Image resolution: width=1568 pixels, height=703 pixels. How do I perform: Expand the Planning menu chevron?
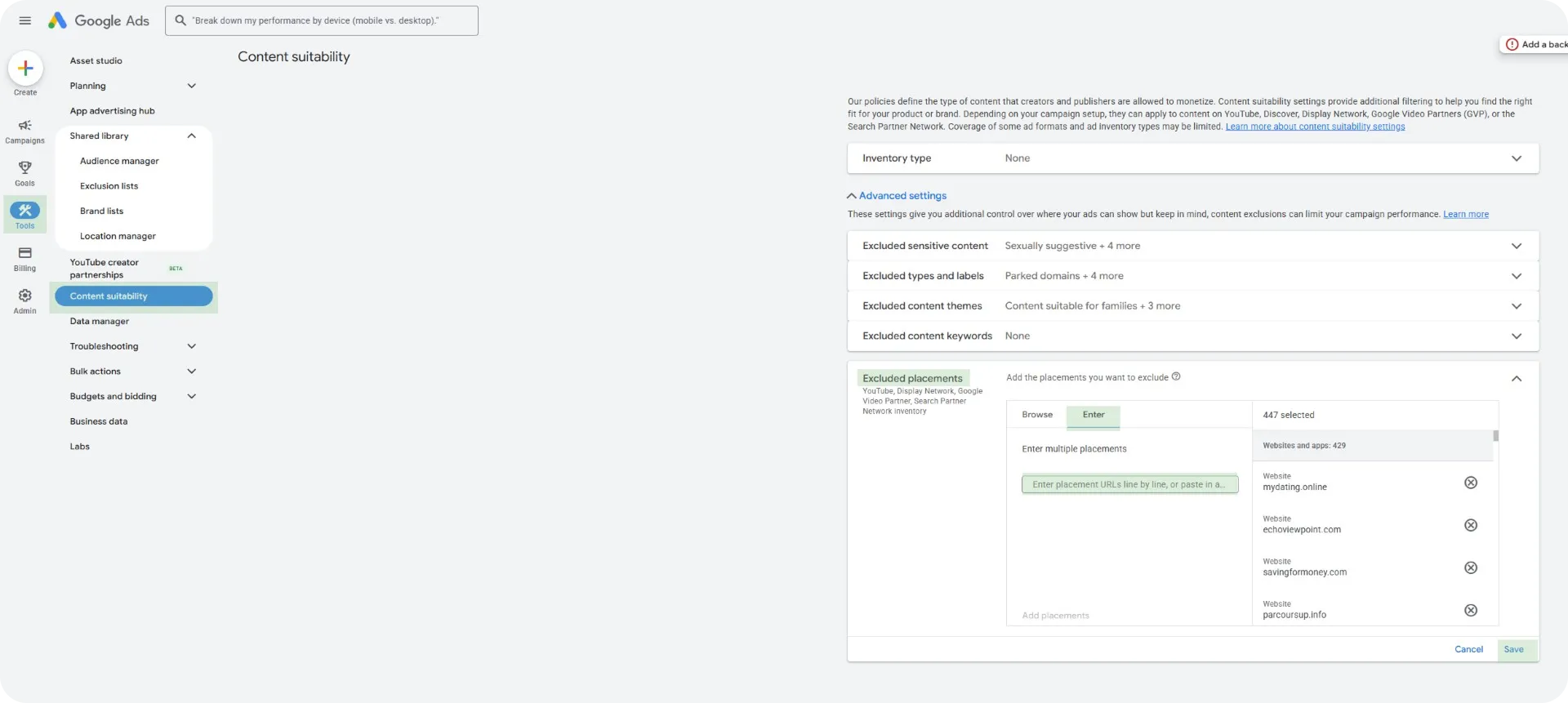pyautogui.click(x=192, y=86)
